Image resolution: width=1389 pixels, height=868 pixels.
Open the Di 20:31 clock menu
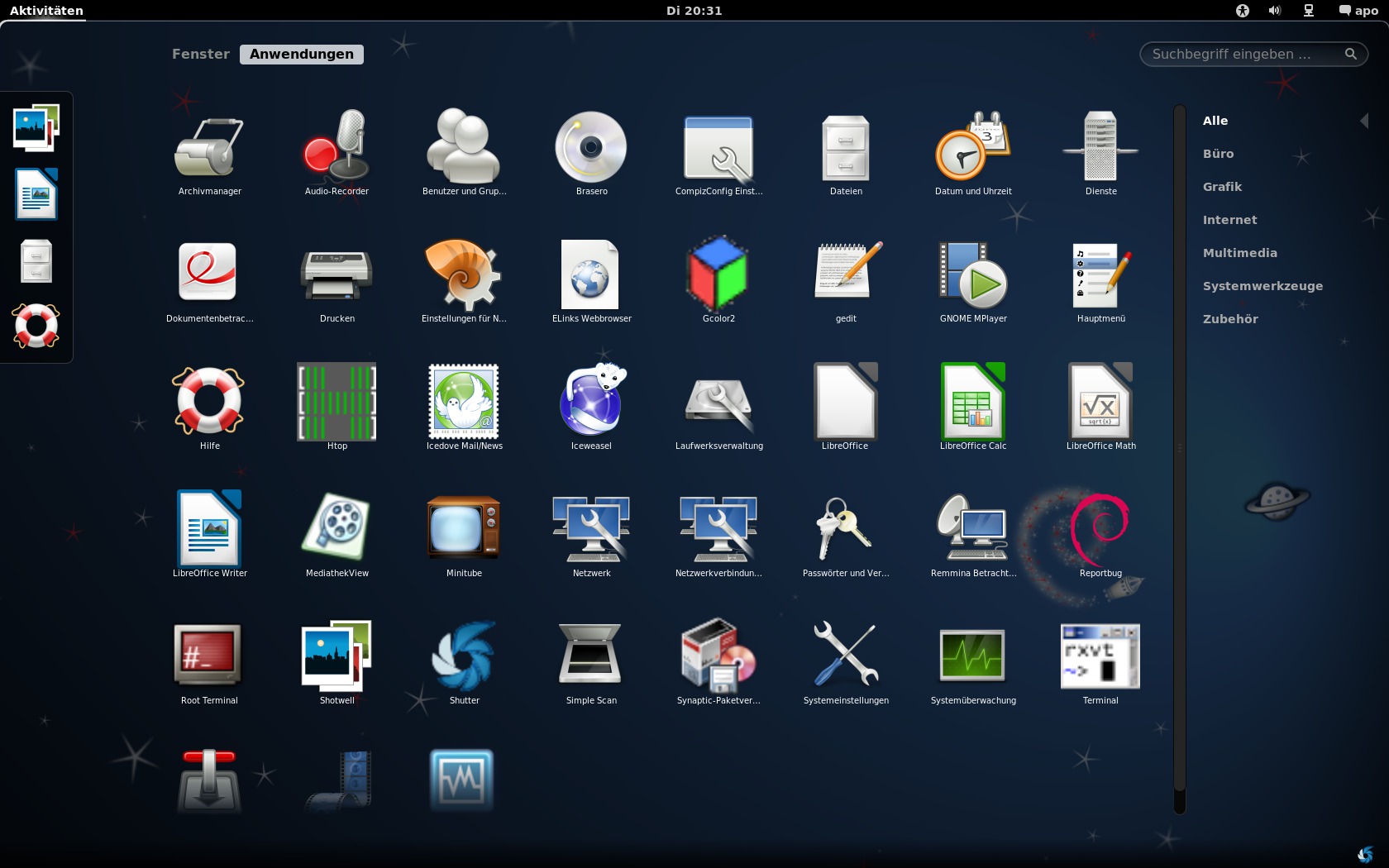click(694, 11)
